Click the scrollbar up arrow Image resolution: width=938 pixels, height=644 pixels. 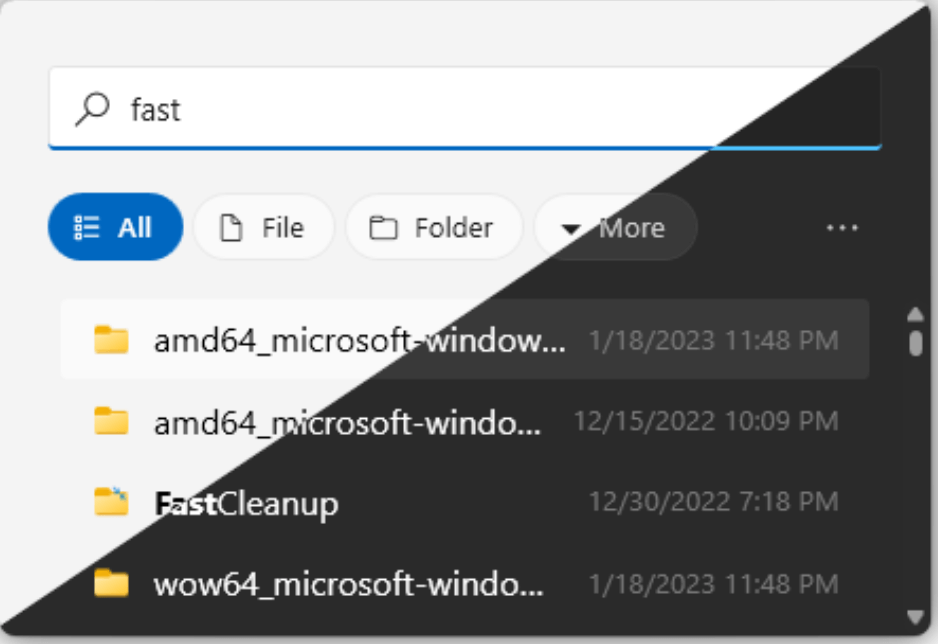pos(915,315)
